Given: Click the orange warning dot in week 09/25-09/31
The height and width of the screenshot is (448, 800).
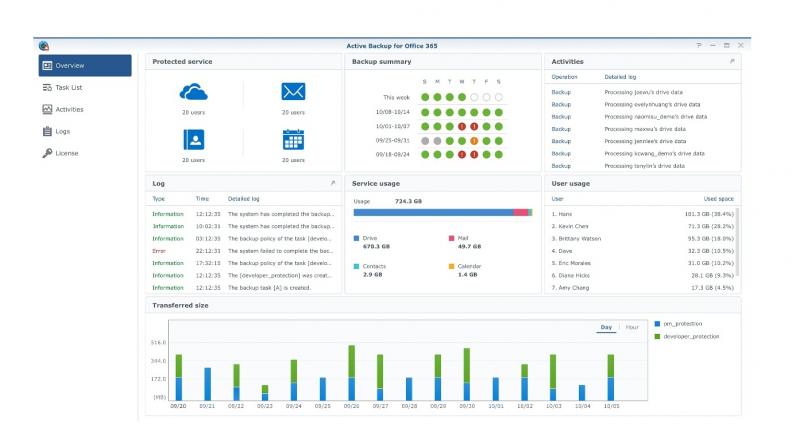Looking at the screenshot, I should tap(474, 141).
